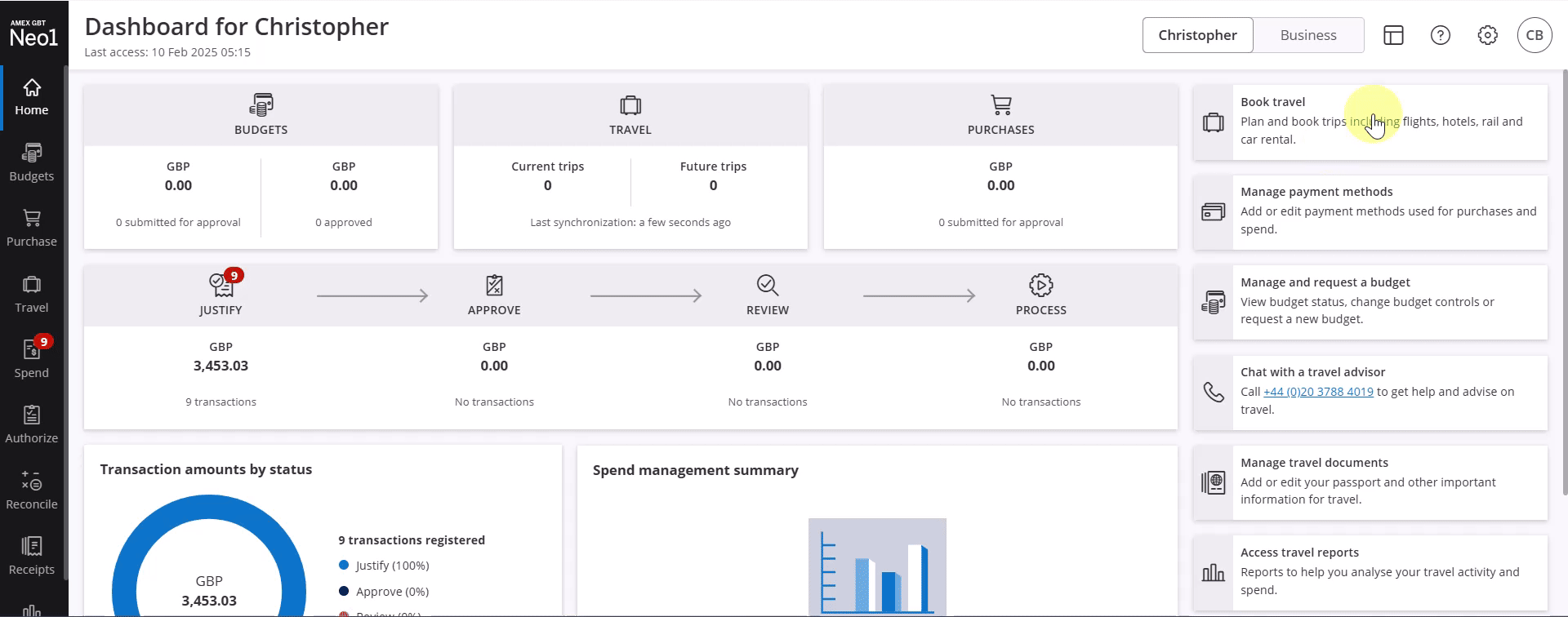Open Receipts in the sidebar
1568x617 pixels.
pos(32,557)
